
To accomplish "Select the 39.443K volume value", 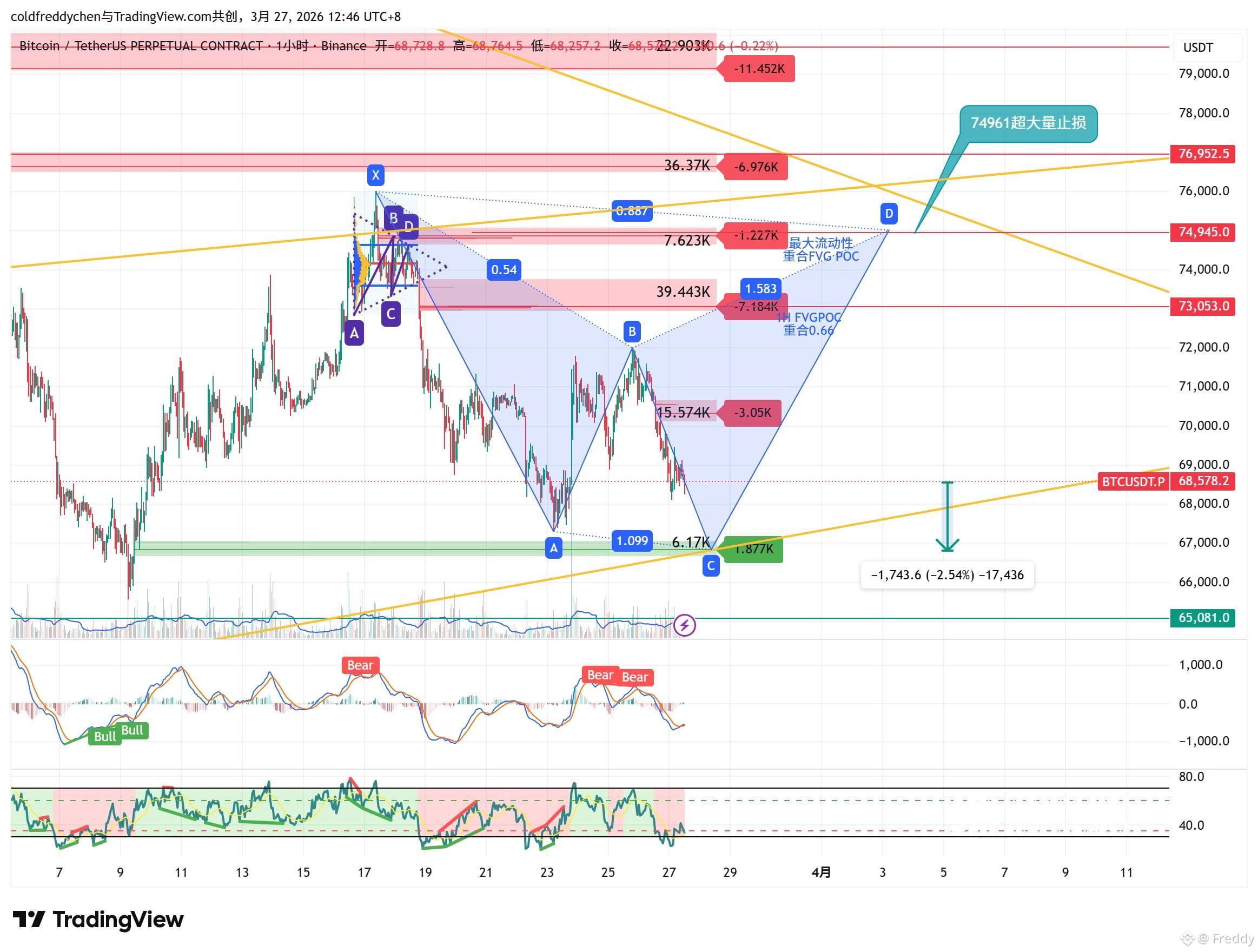I will tap(683, 292).
